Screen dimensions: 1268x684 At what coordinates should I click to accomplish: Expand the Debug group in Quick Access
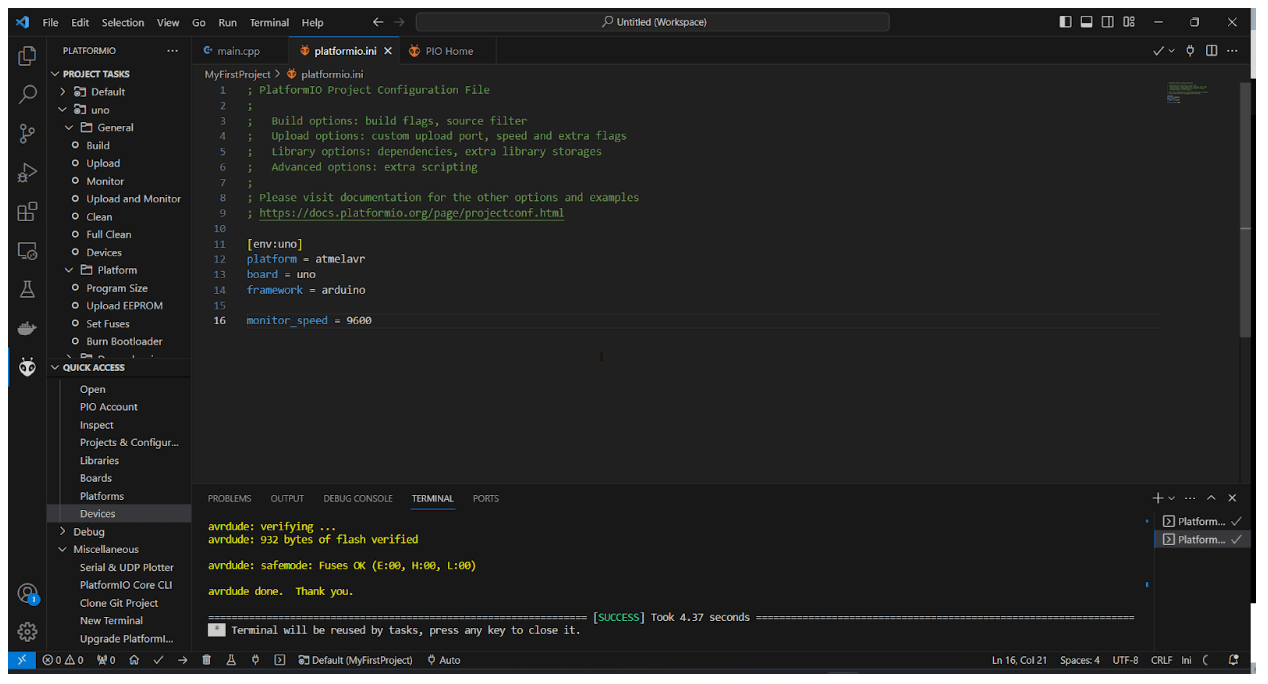pyautogui.click(x=62, y=532)
